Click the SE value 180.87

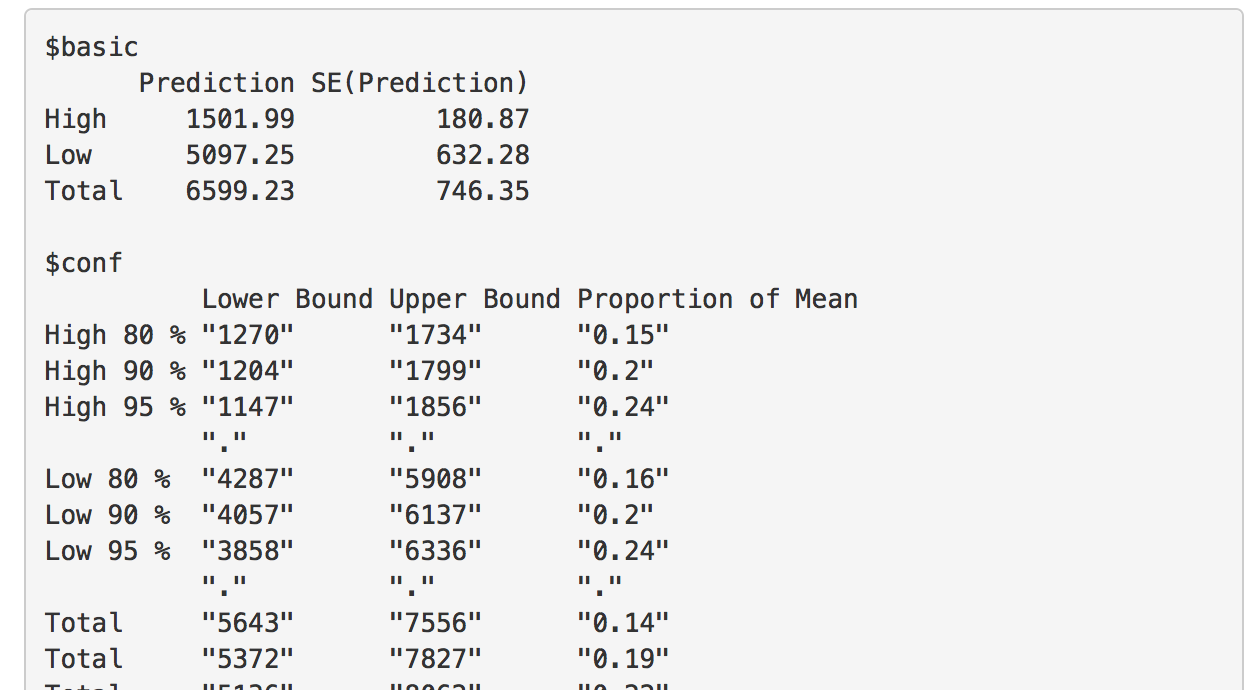(x=483, y=119)
